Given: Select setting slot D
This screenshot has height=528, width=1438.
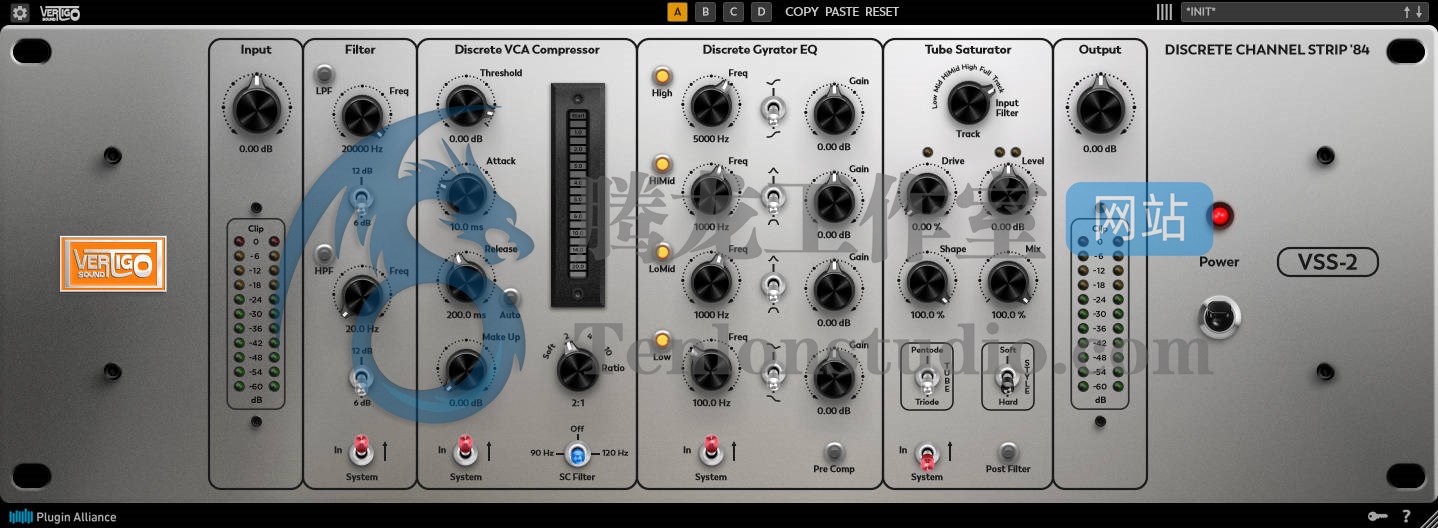Looking at the screenshot, I should [762, 12].
